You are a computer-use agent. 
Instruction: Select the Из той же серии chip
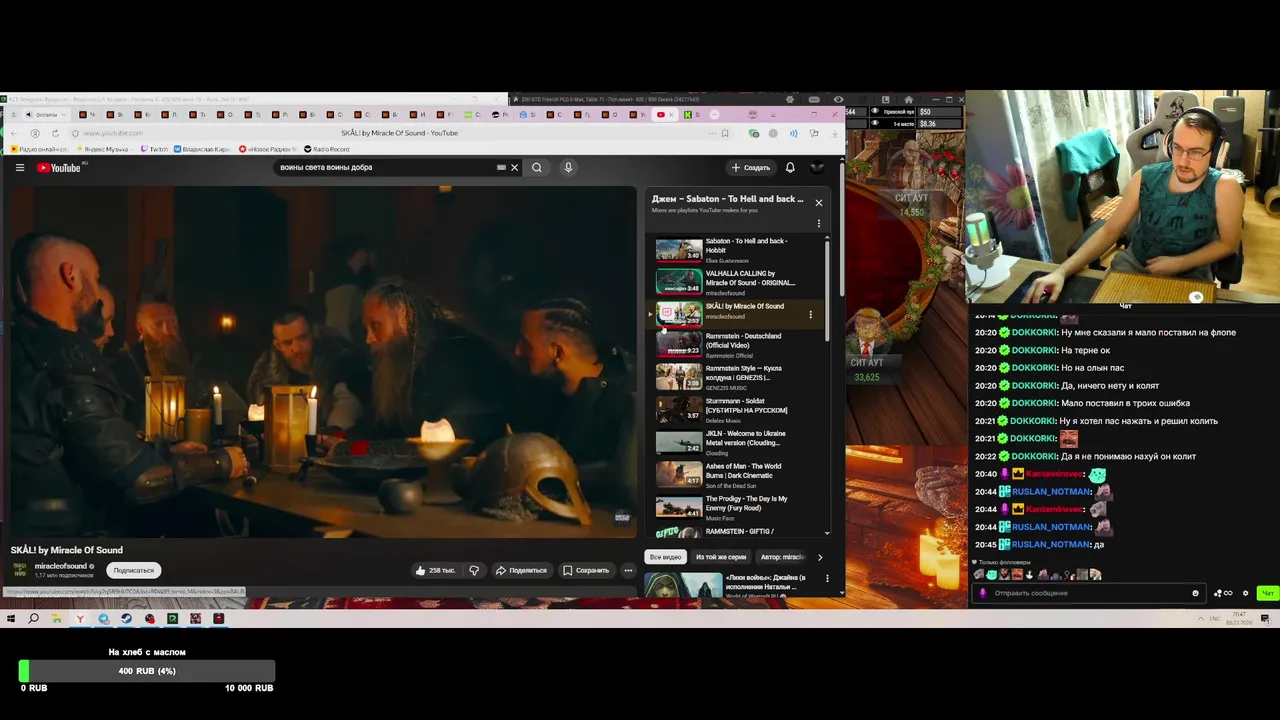[721, 557]
